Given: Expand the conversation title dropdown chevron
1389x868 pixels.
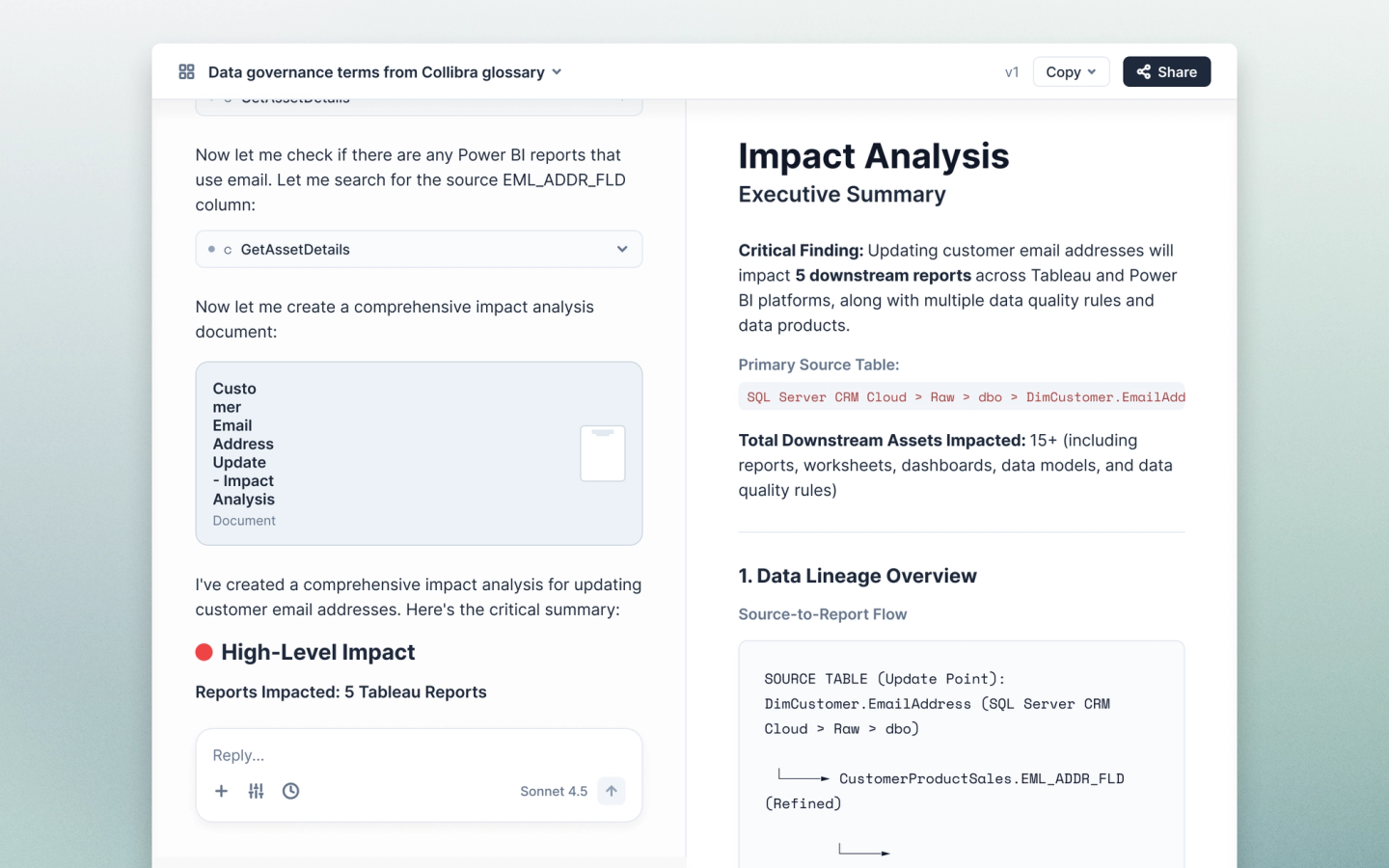Looking at the screenshot, I should click(557, 72).
